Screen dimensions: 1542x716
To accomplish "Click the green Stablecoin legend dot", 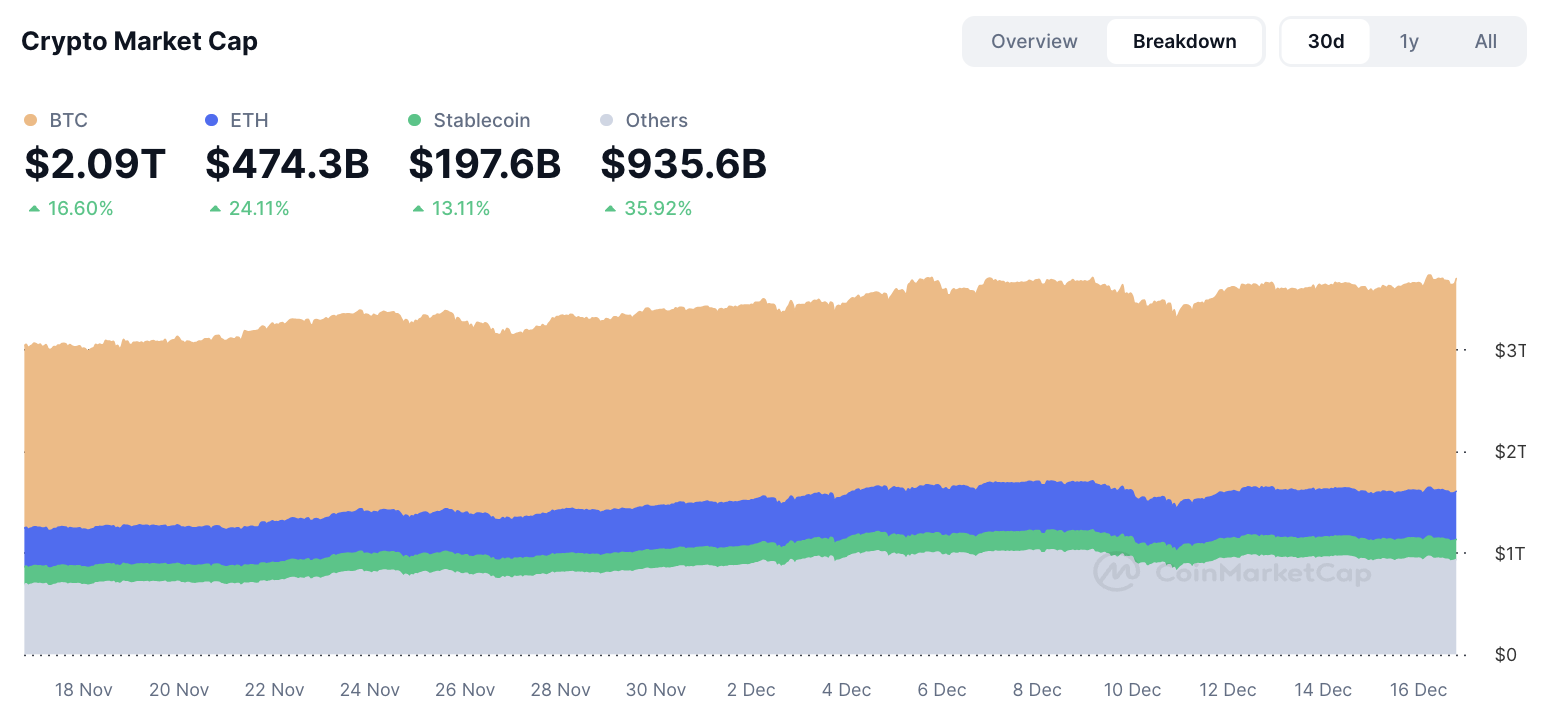I will (x=415, y=120).
